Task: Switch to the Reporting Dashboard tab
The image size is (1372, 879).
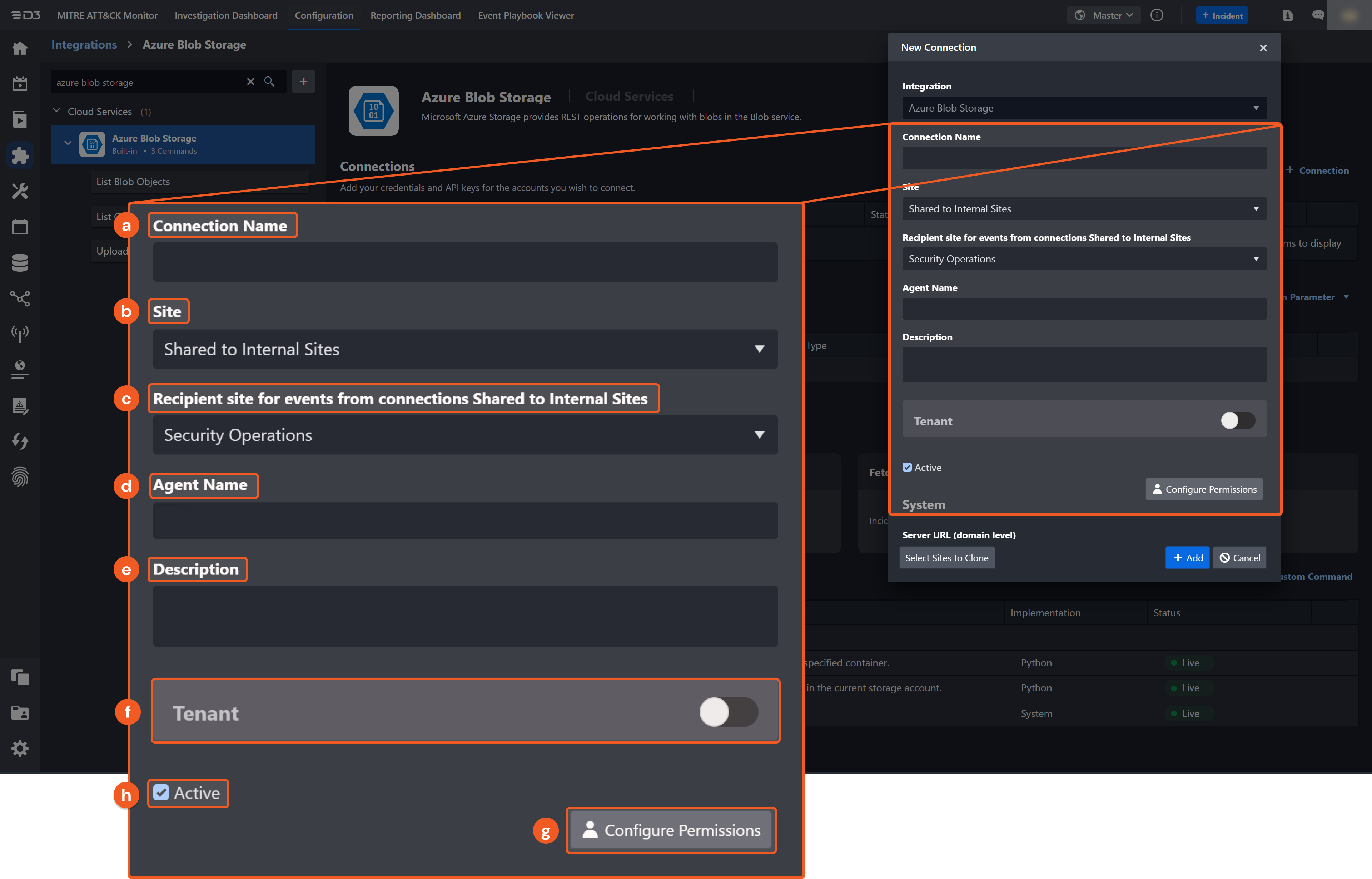Action: pos(415,15)
